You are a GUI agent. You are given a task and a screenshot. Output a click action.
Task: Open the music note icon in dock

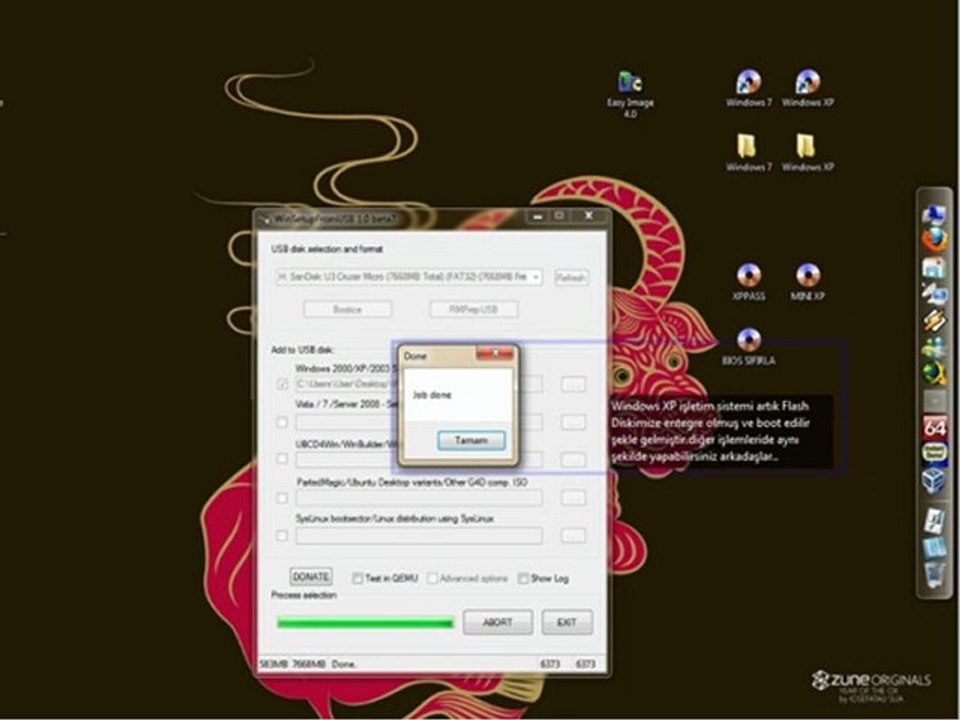pyautogui.click(x=934, y=520)
